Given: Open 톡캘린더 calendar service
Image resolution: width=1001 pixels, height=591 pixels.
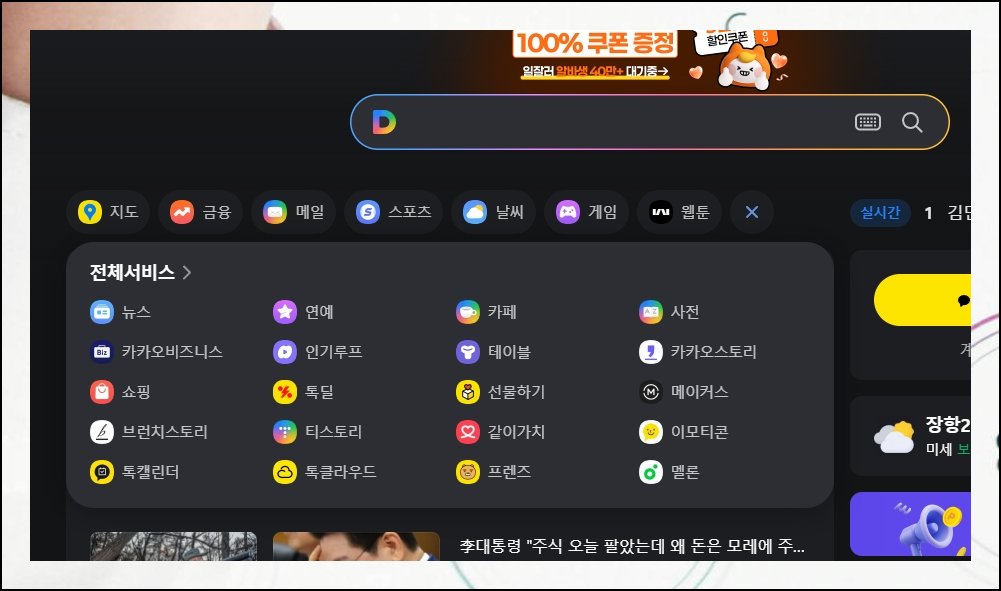Looking at the screenshot, I should tap(135, 472).
